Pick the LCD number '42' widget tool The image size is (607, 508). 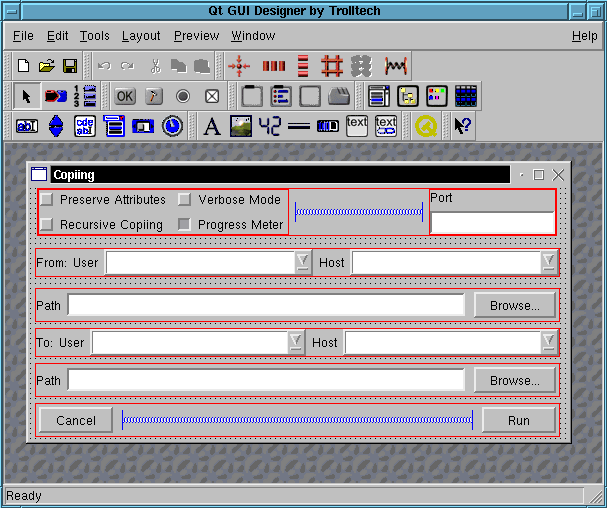[x=270, y=126]
